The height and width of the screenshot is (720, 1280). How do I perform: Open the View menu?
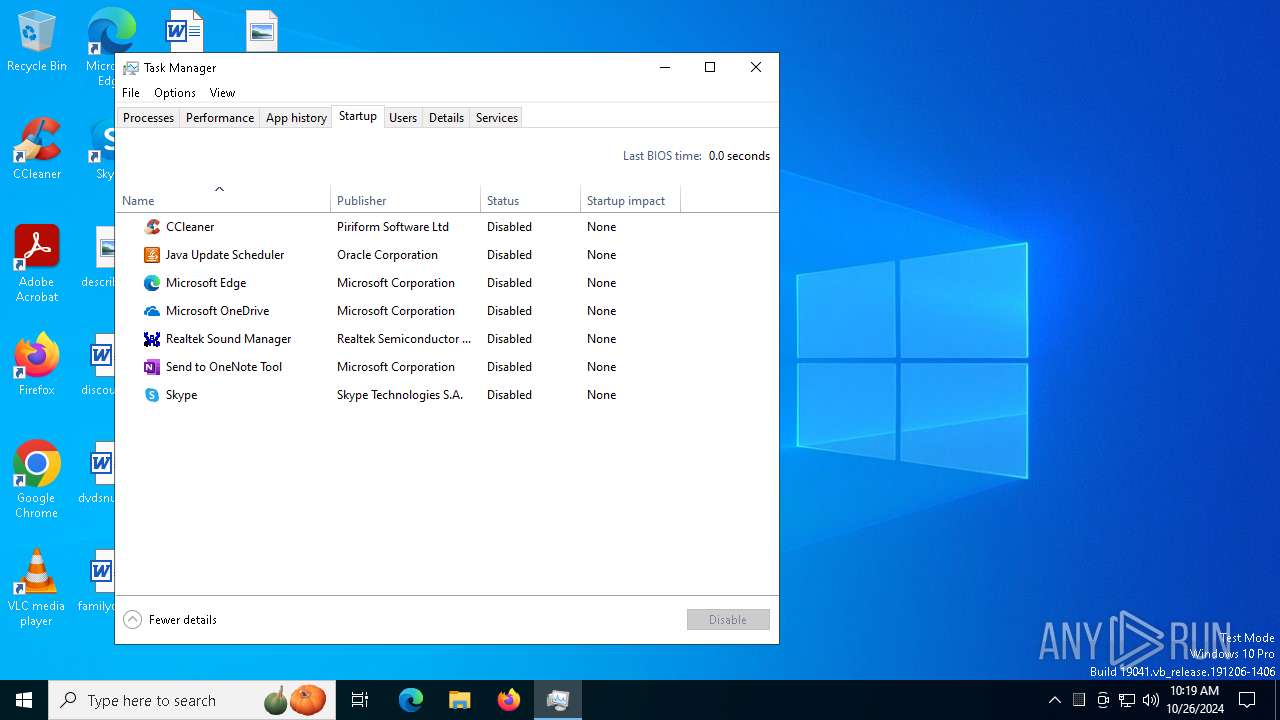[222, 93]
